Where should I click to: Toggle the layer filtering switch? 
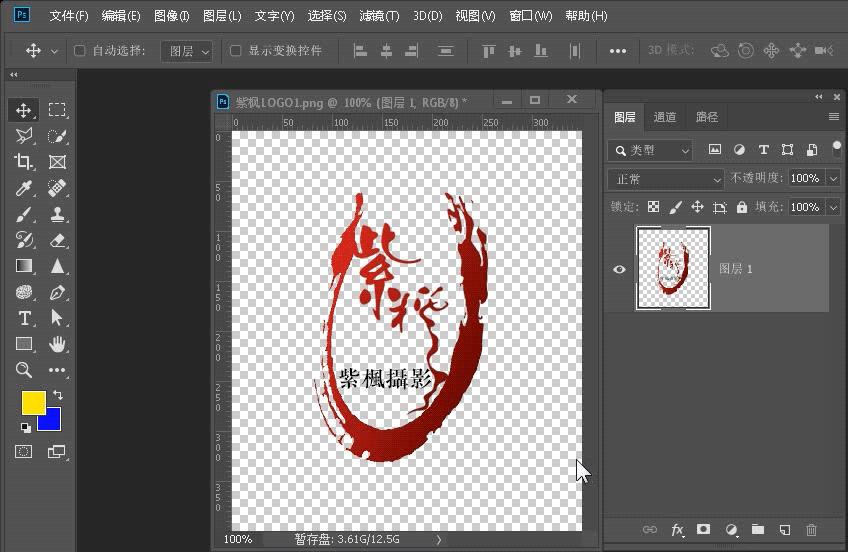836,149
